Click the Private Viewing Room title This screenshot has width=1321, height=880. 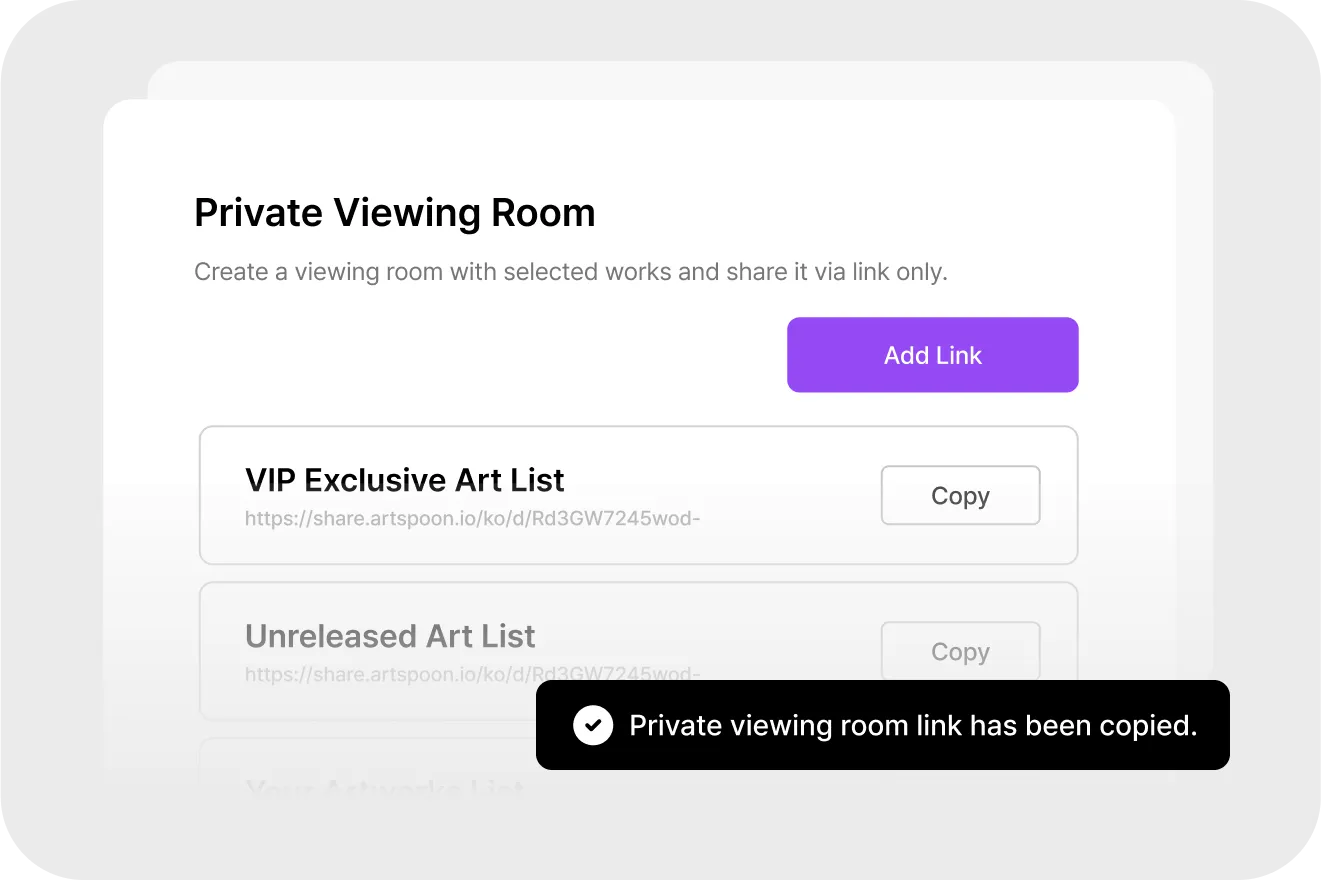[395, 212]
